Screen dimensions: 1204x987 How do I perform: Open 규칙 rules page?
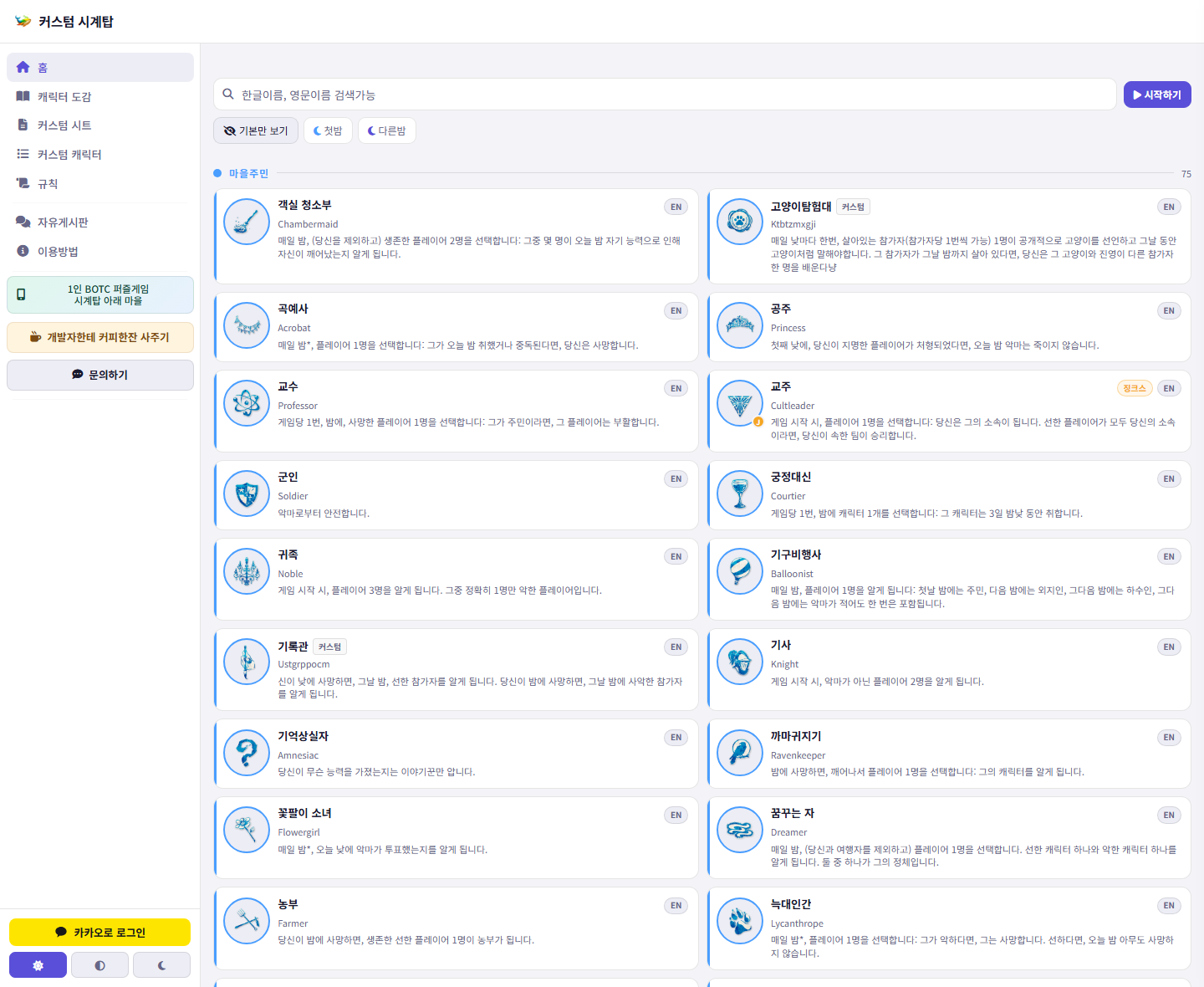[100, 184]
